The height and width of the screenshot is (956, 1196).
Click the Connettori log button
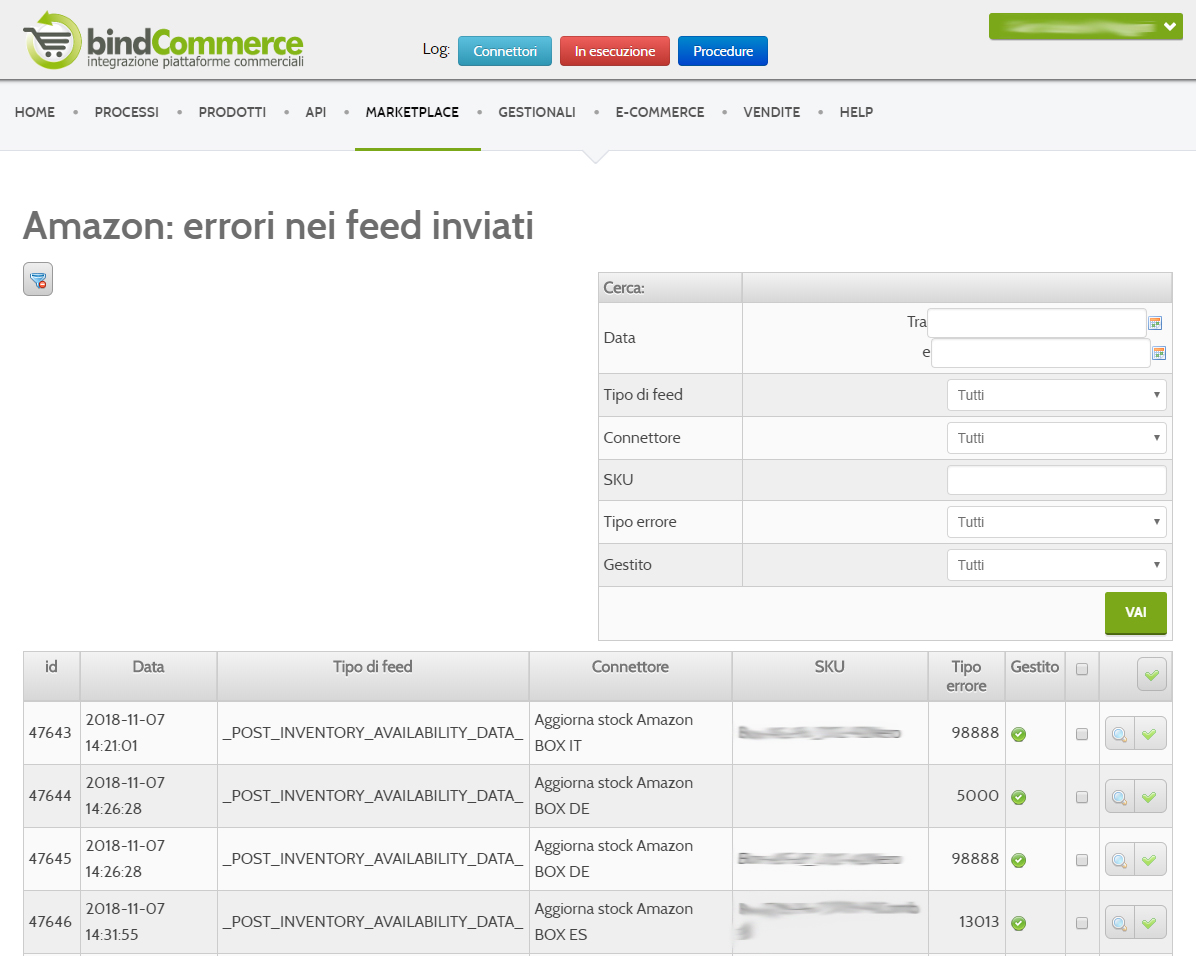tap(505, 51)
